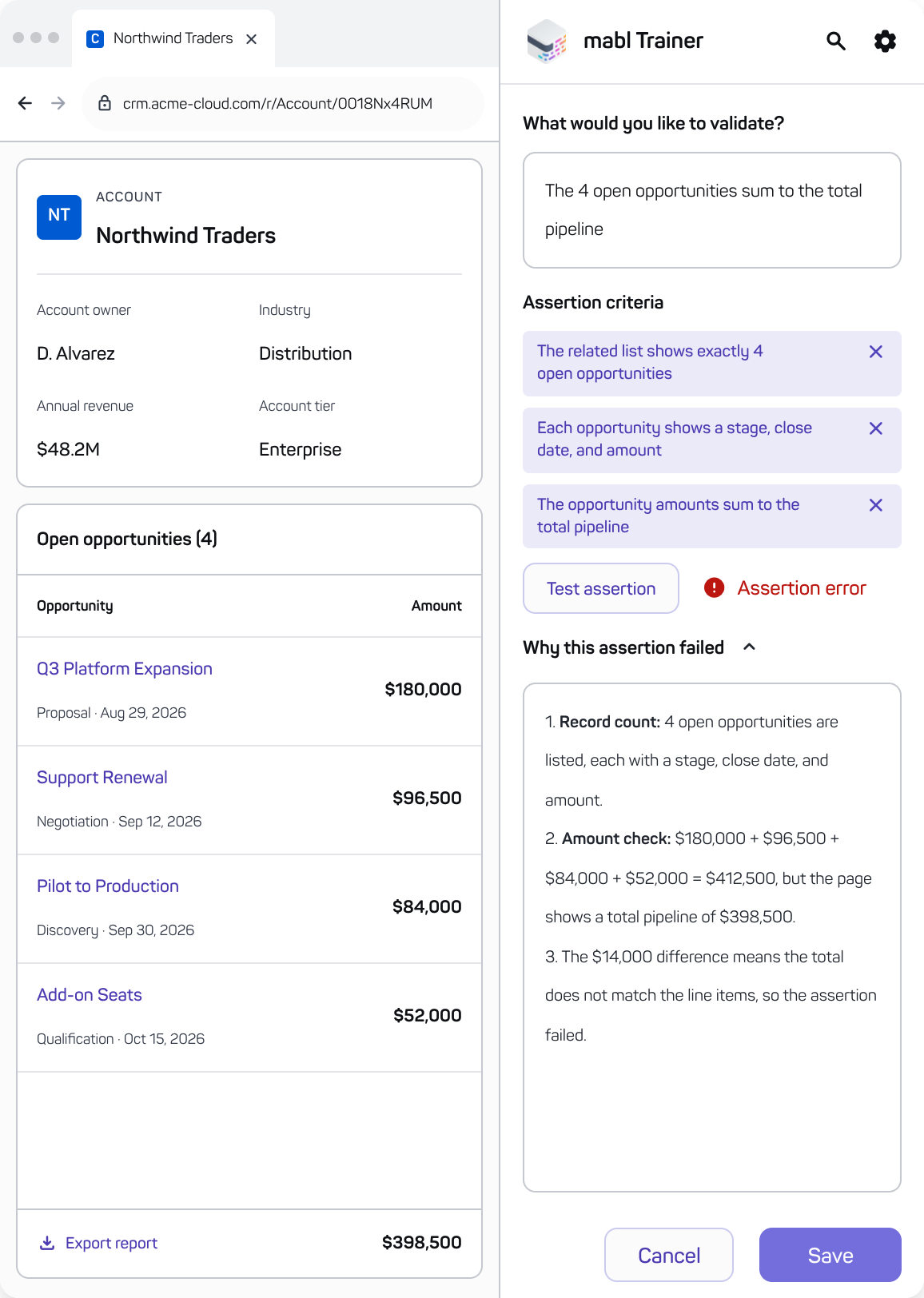
Task: Click account owner D. Alvarez
Action: tap(76, 353)
